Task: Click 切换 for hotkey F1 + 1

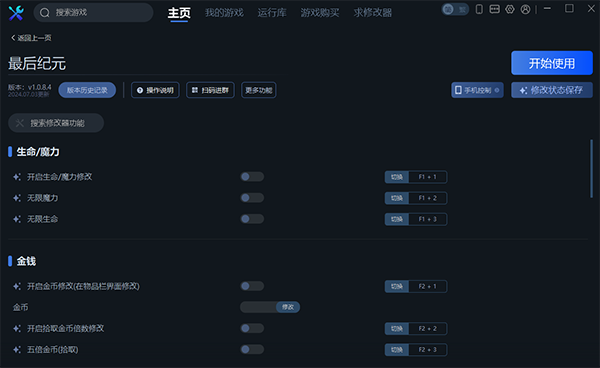Action: coord(397,177)
